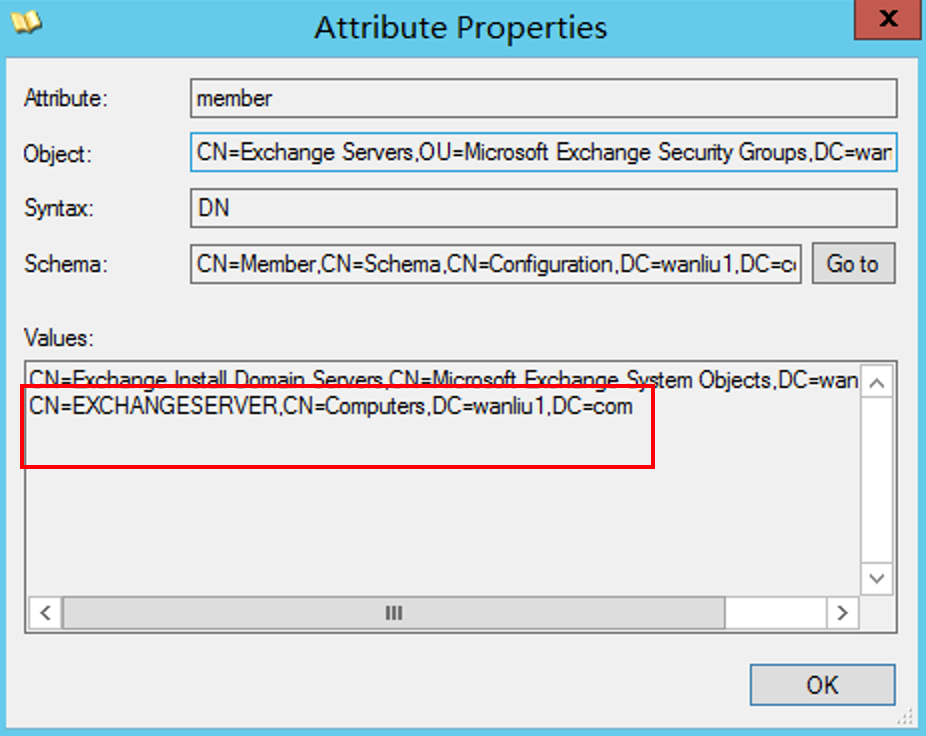926x736 pixels.
Task: Click the Values: label
Action: click(58, 338)
